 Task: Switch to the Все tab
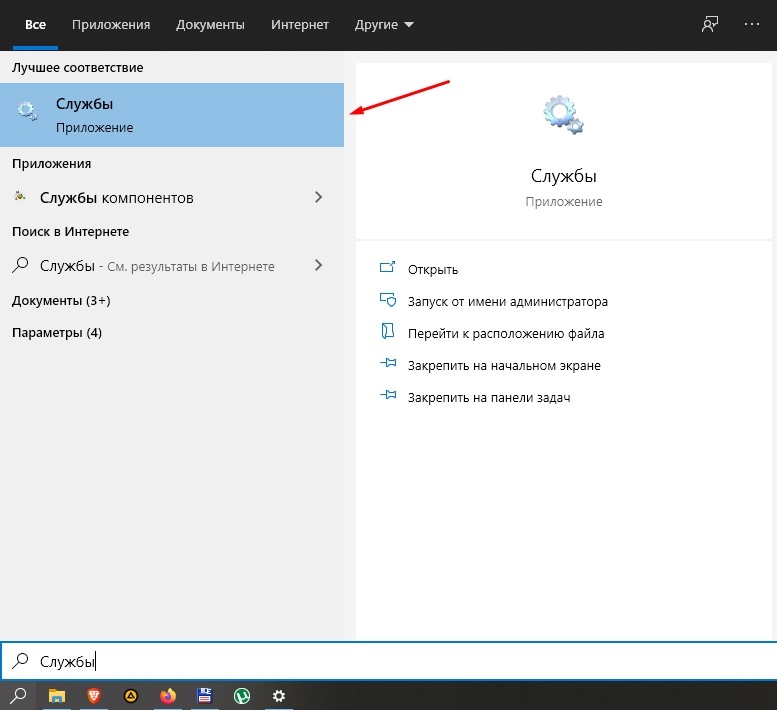[35, 25]
